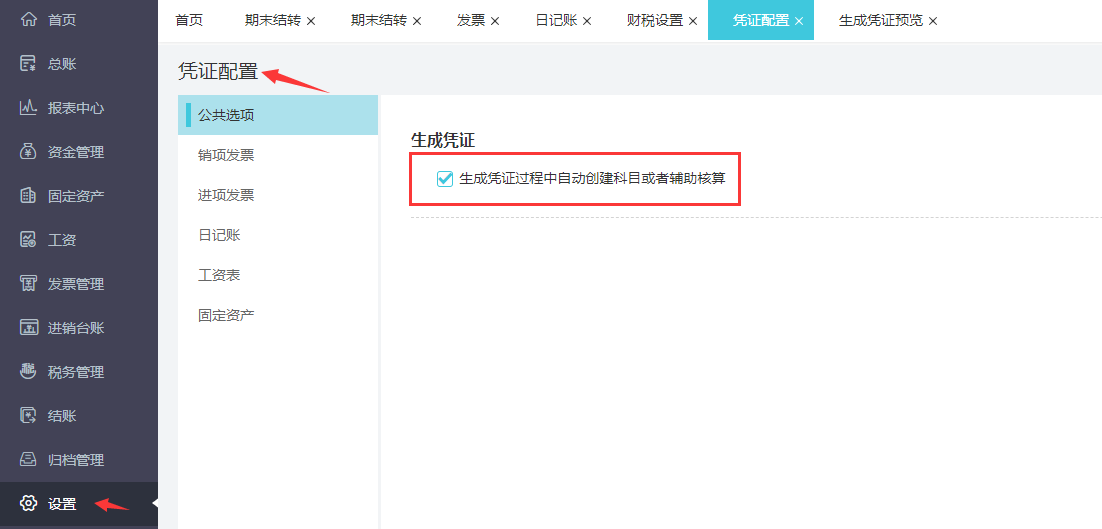Click the 凭证配置 page heading
1102x529 pixels.
coord(218,72)
